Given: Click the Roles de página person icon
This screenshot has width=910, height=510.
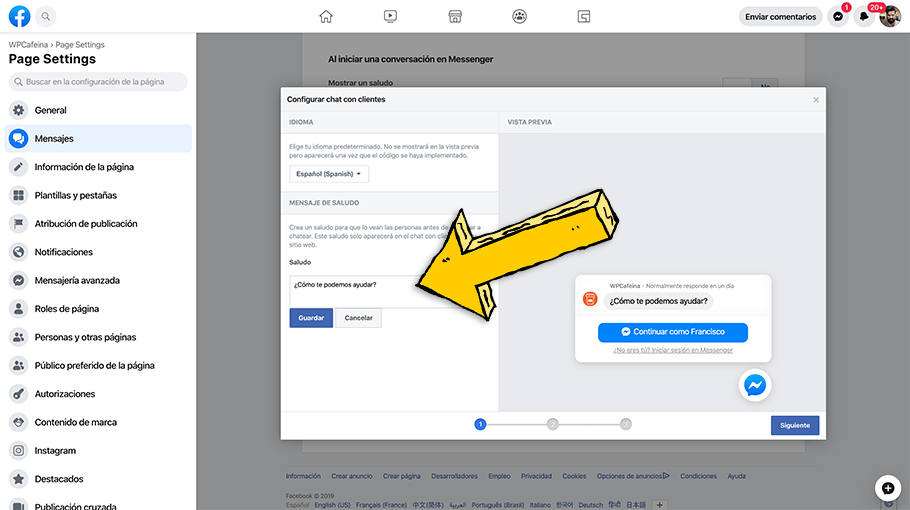Looking at the screenshot, I should click(19, 309).
